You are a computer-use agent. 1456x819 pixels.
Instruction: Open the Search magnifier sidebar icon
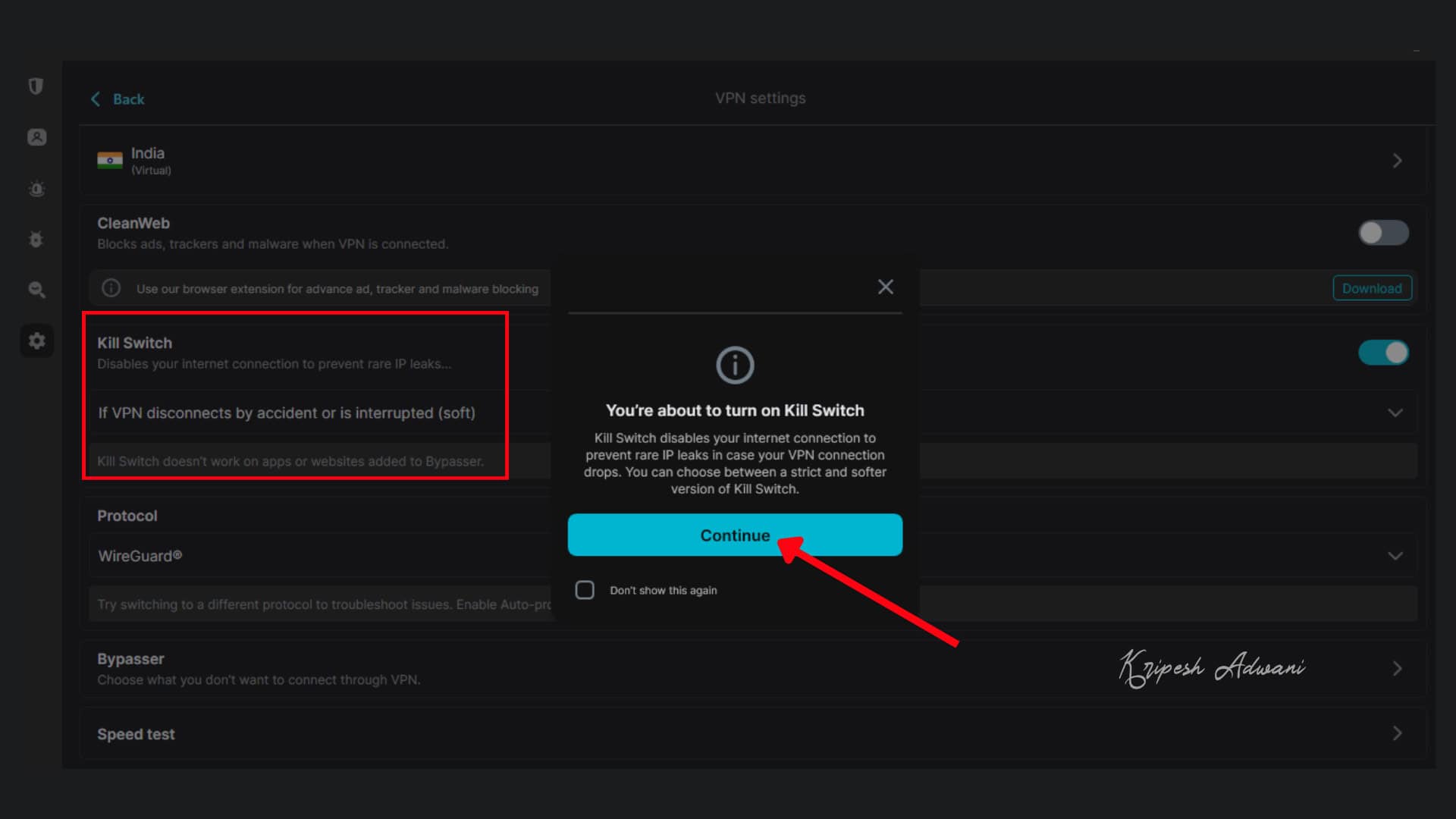[x=36, y=290]
